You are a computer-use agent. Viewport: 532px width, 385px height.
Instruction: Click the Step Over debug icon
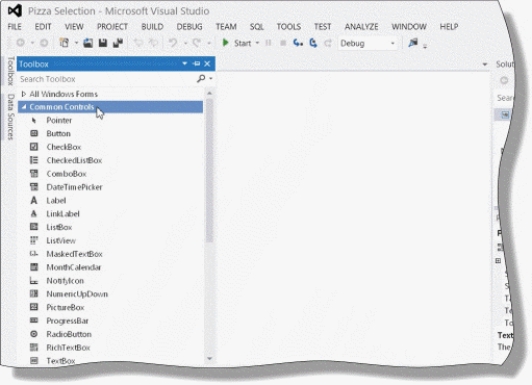point(313,43)
